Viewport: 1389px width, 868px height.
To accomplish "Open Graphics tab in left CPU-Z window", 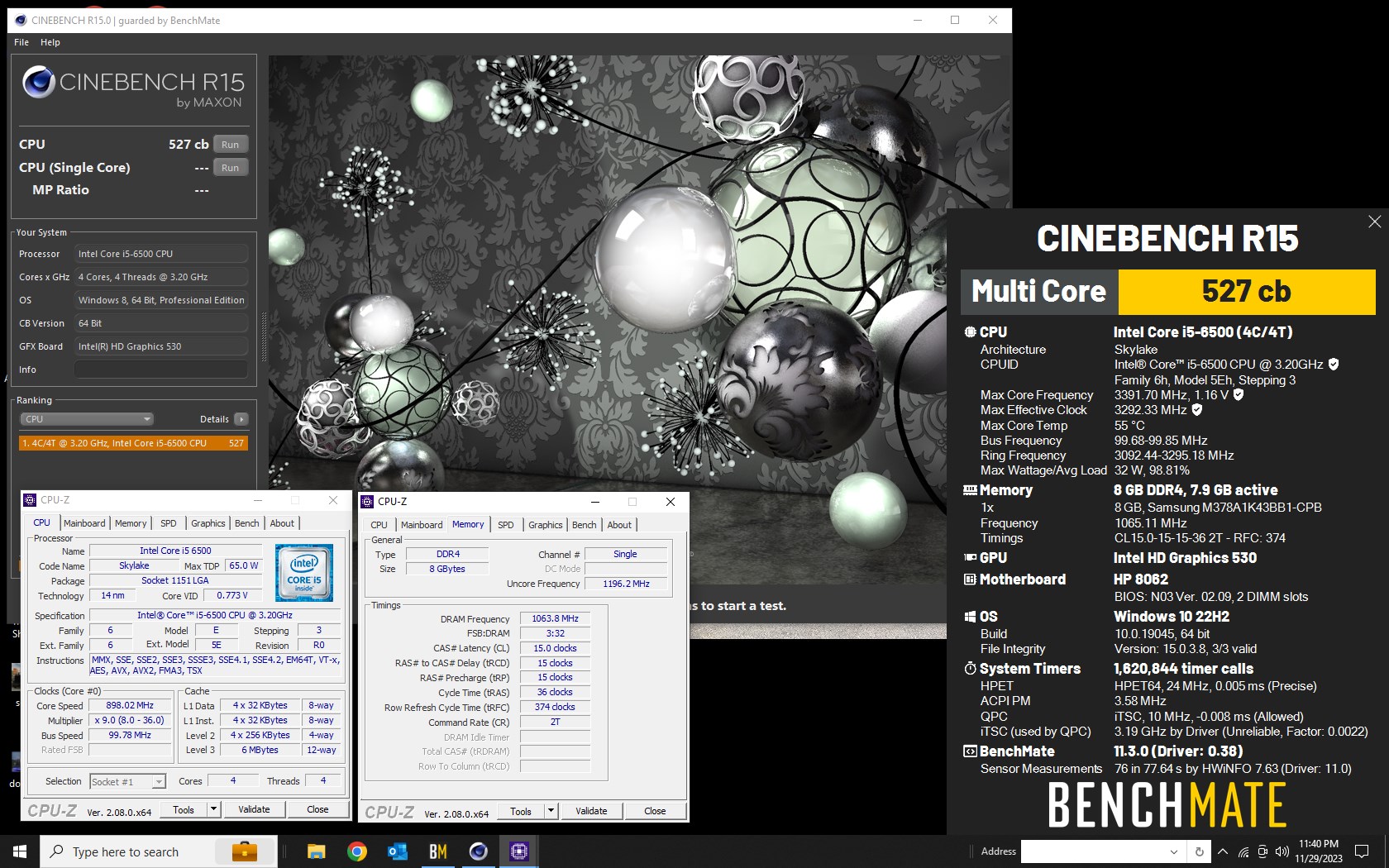I will tap(208, 523).
